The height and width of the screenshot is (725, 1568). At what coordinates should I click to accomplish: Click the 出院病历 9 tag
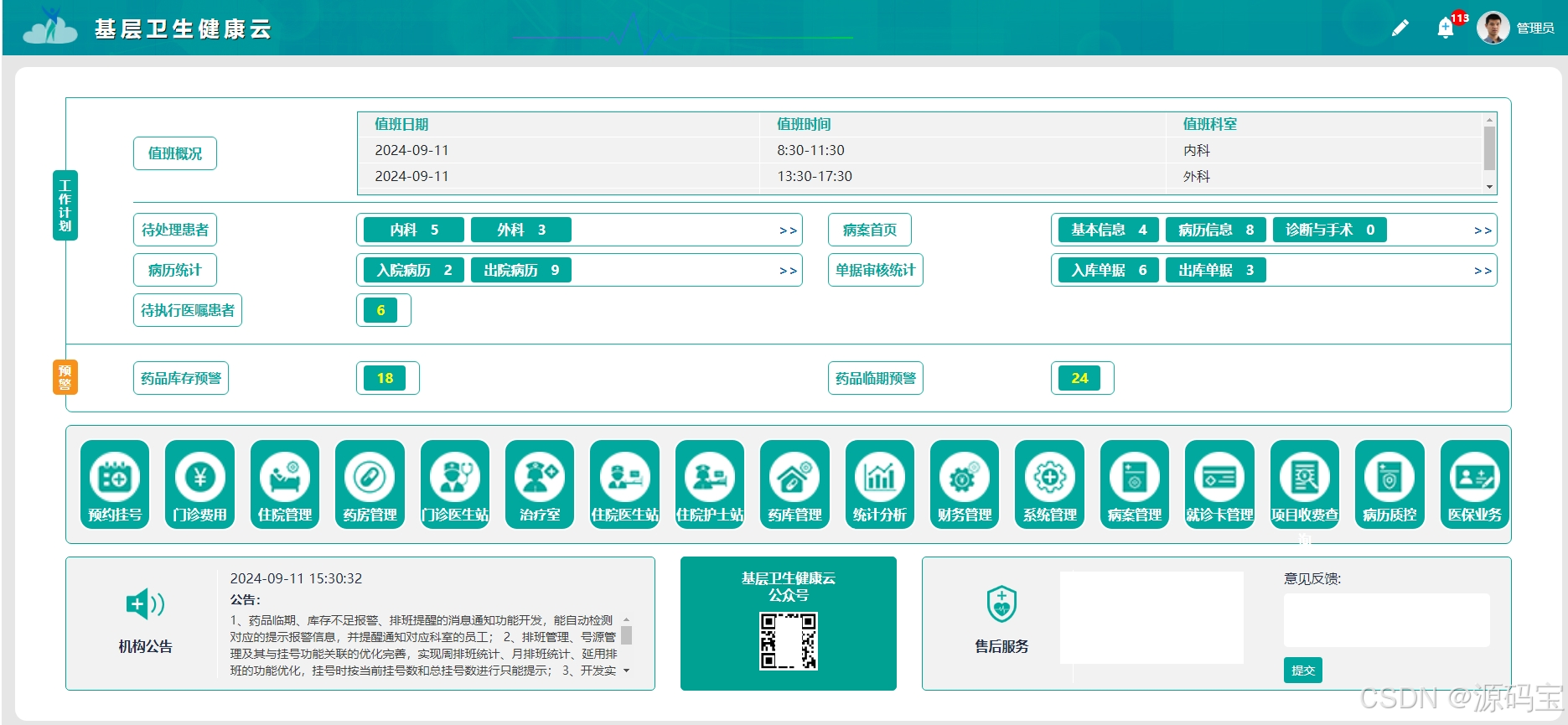pyautogui.click(x=521, y=270)
